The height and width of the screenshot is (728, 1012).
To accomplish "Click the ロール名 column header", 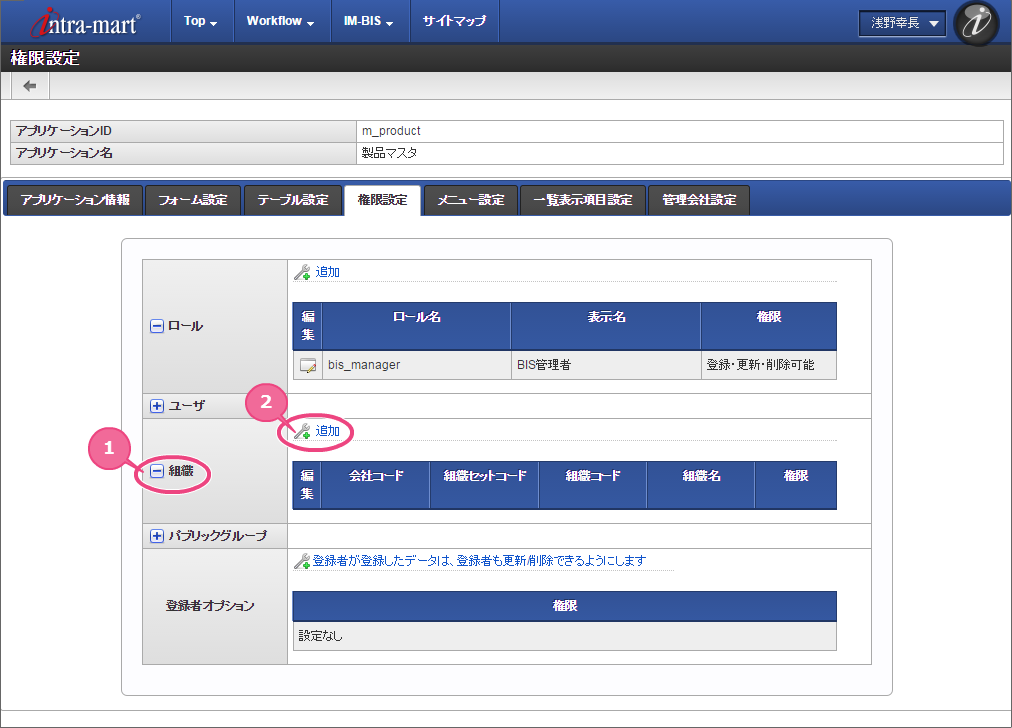I will [x=416, y=326].
